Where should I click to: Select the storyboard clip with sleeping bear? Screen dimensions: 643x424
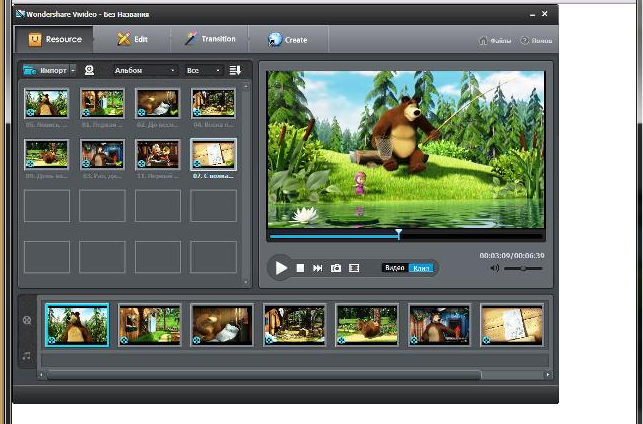(x=222, y=325)
